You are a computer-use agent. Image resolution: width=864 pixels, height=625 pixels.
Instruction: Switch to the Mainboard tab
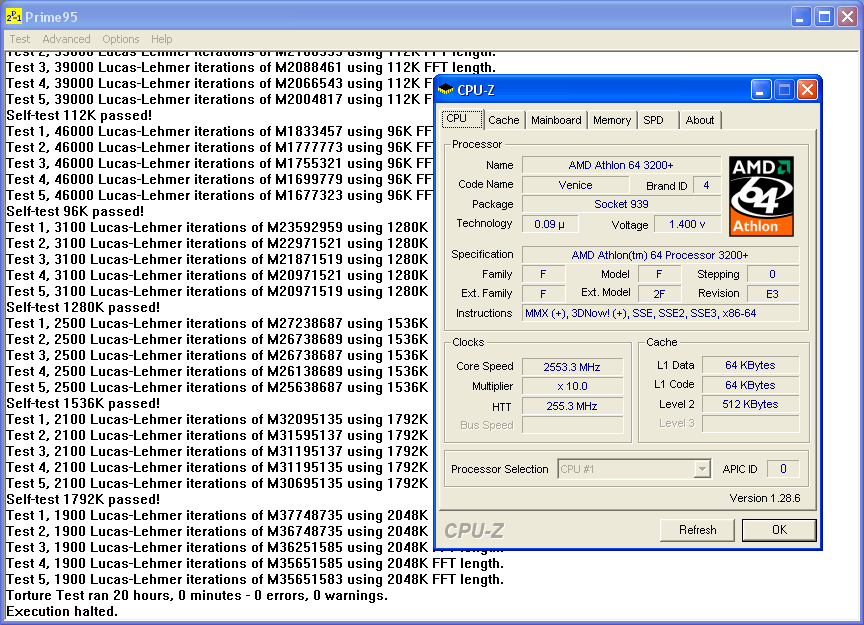click(556, 119)
